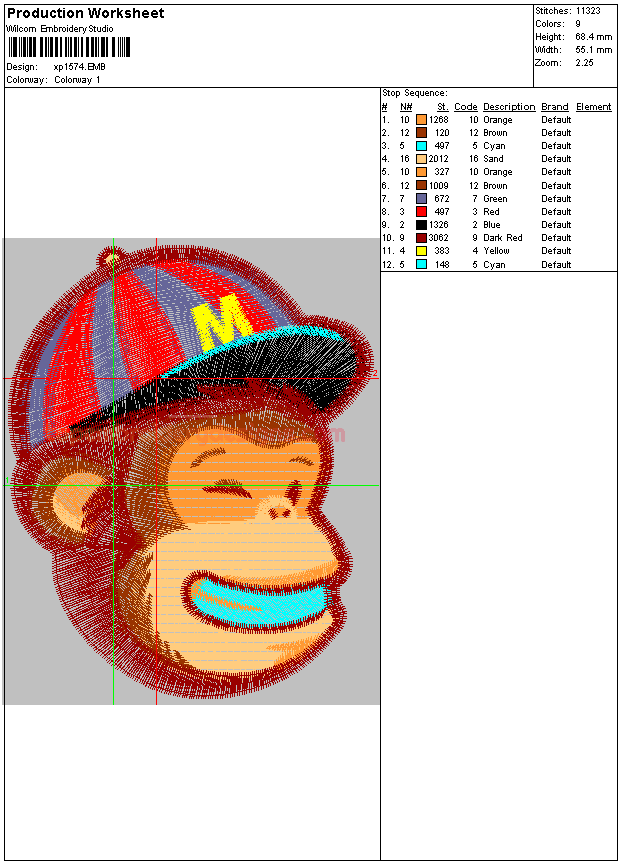Click the 'Sand' description
The height and width of the screenshot is (861, 620).
point(493,159)
